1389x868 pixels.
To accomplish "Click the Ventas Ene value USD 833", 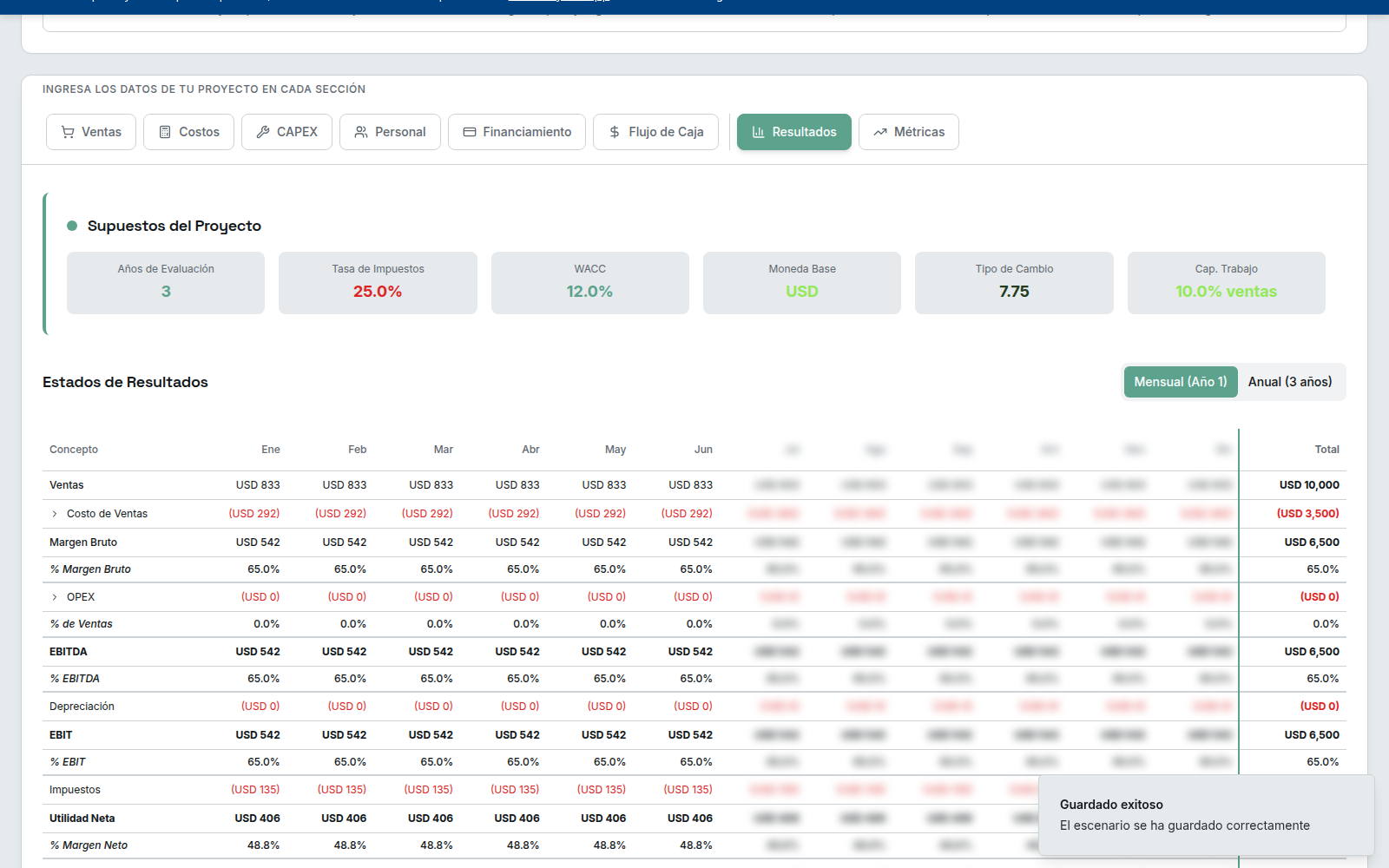I will (258, 485).
